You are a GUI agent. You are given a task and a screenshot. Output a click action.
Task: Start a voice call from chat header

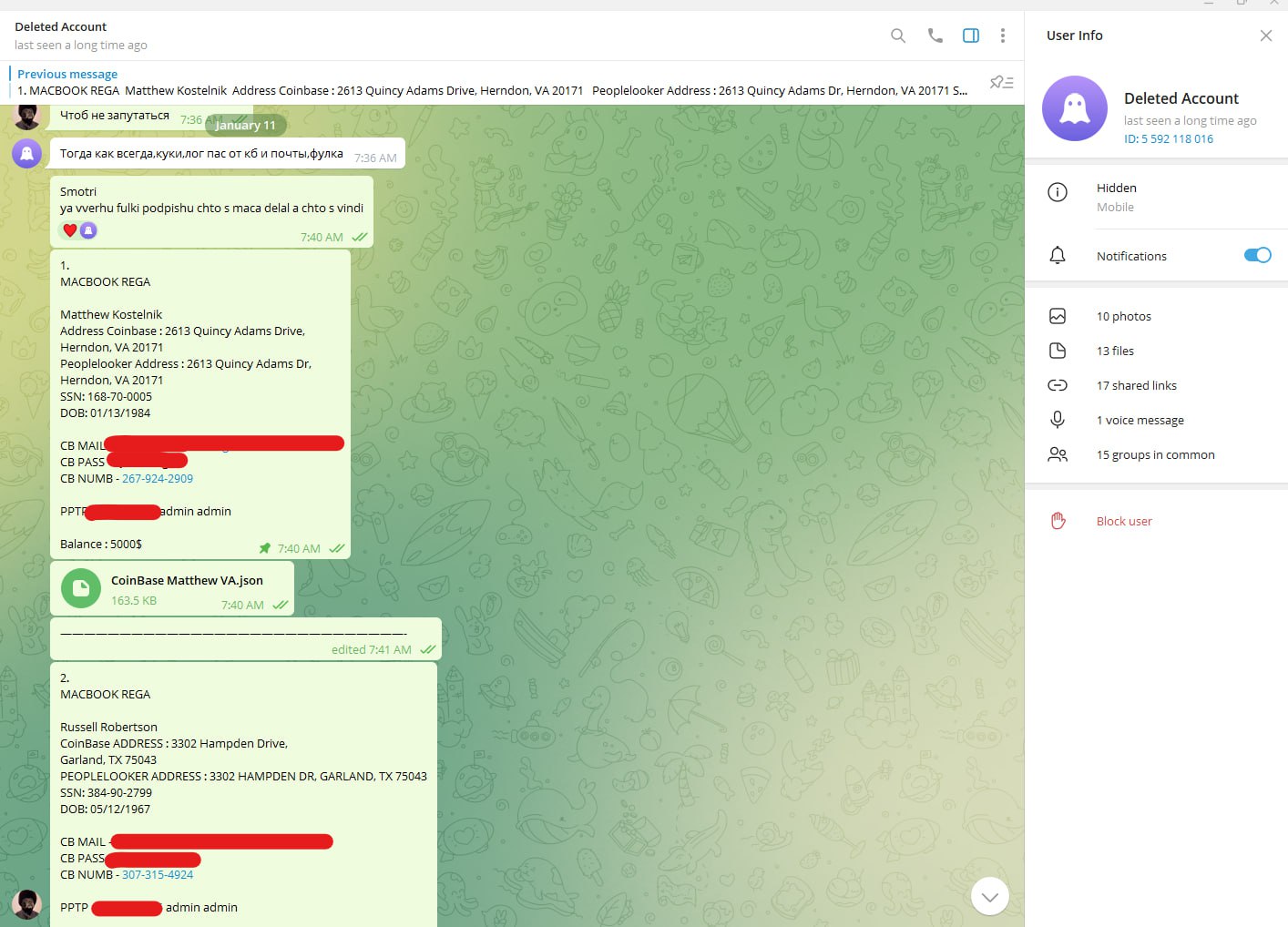(935, 36)
